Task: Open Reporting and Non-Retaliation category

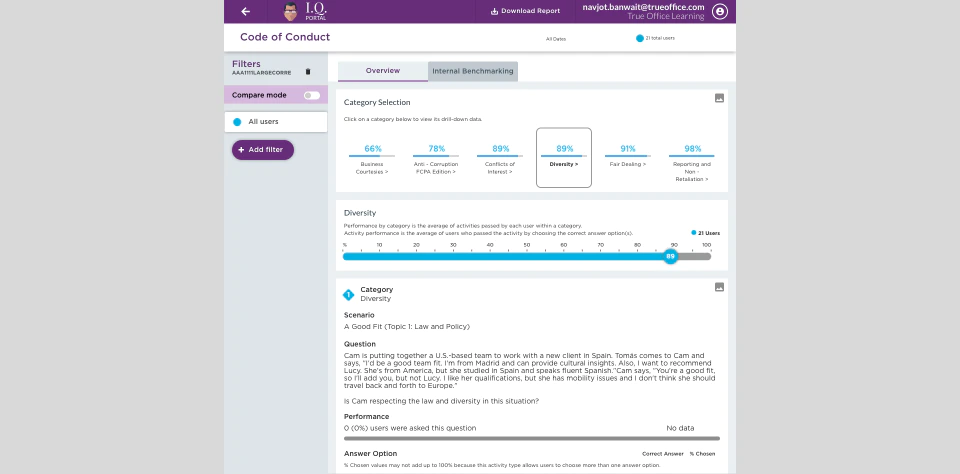Action: coord(692,164)
